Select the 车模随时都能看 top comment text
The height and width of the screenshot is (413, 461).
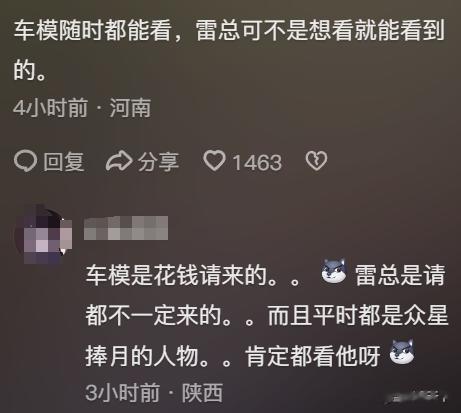tap(229, 50)
